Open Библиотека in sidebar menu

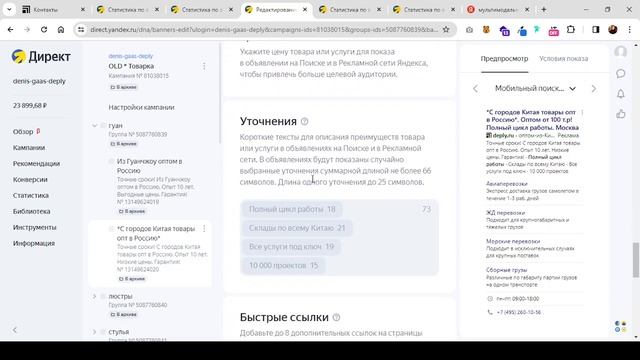[31, 211]
